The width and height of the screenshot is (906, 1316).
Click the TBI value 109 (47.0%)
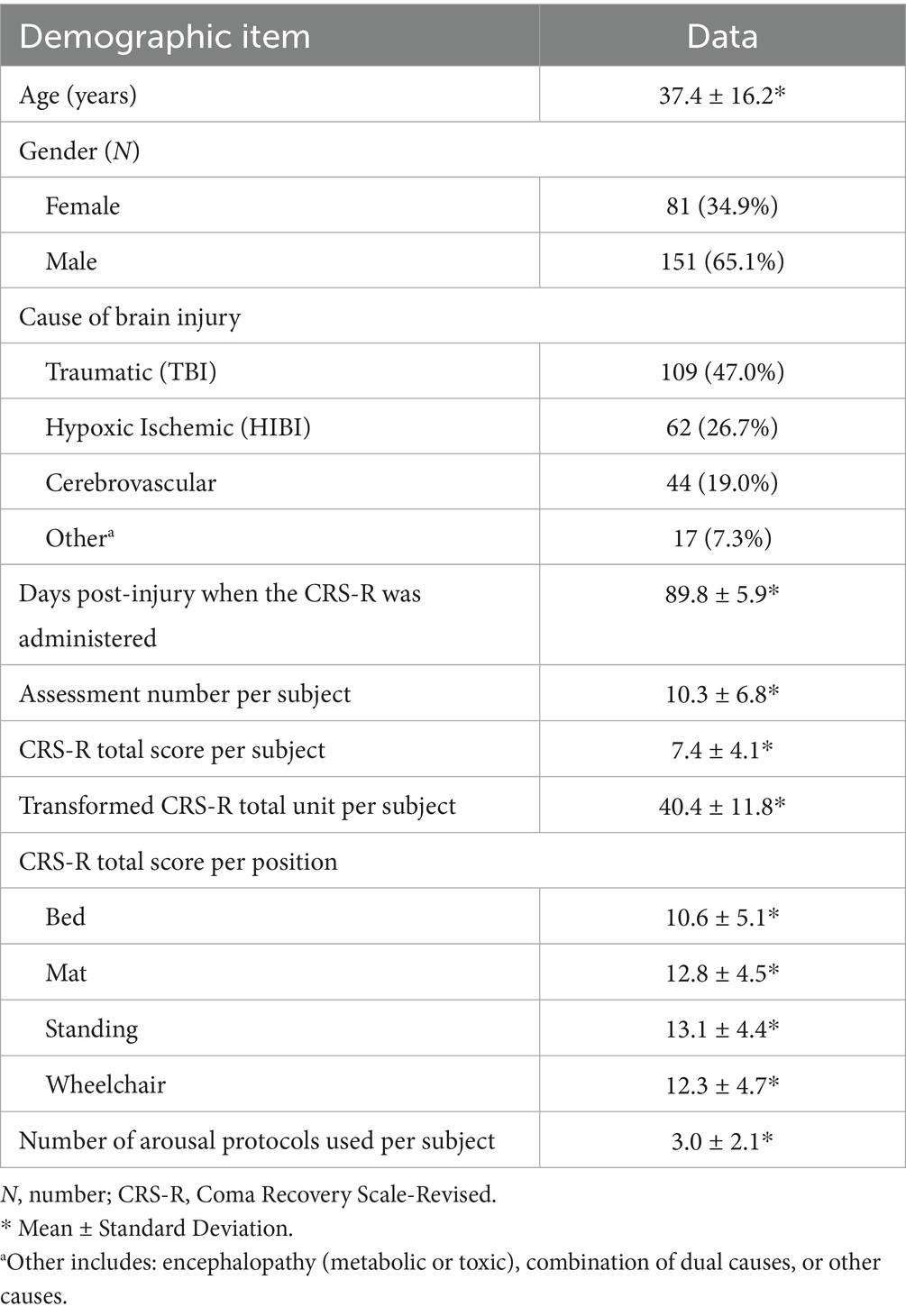pos(722,372)
